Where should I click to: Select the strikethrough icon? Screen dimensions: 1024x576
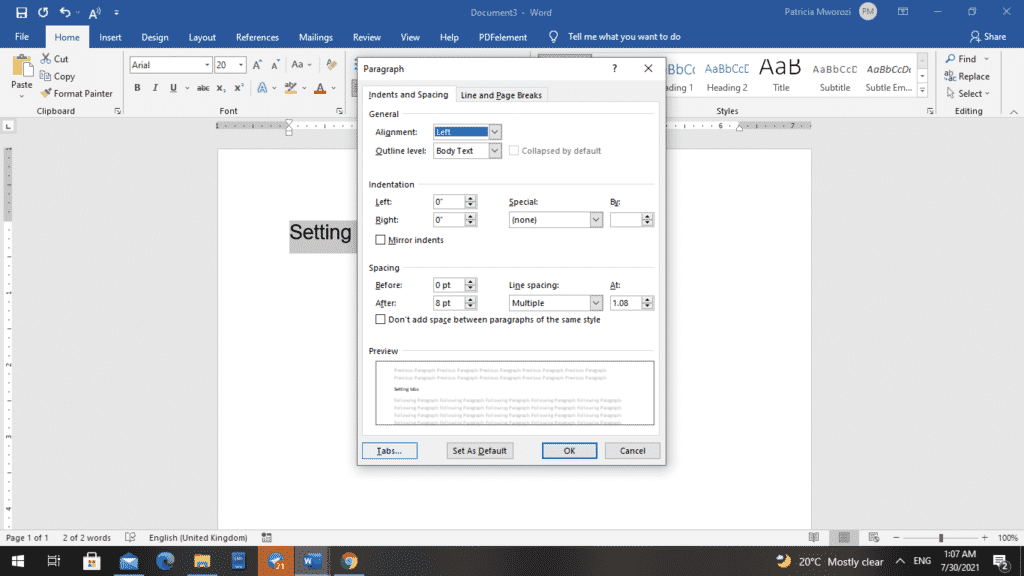[x=203, y=88]
